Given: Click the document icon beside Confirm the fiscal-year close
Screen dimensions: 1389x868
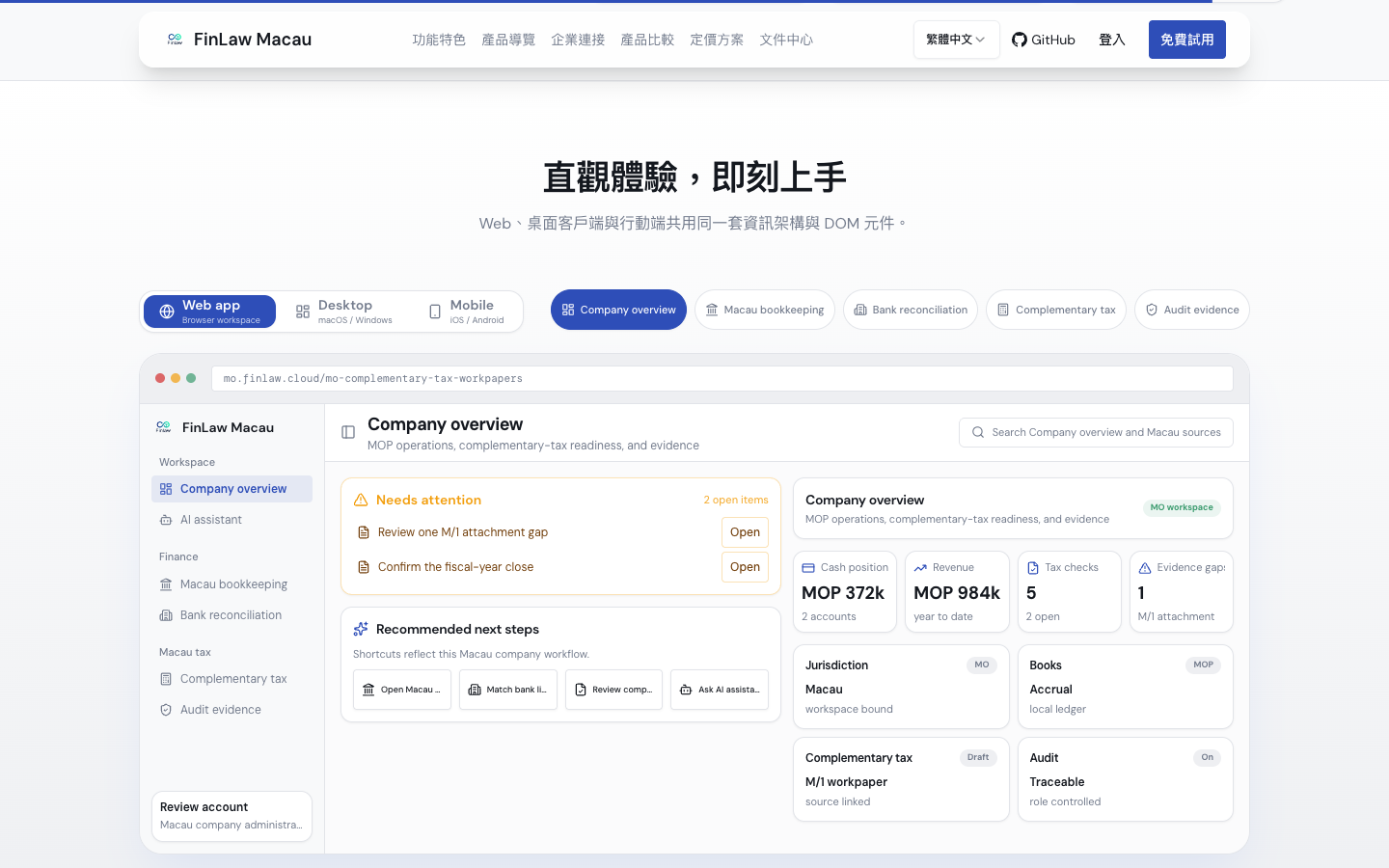Looking at the screenshot, I should [x=364, y=567].
